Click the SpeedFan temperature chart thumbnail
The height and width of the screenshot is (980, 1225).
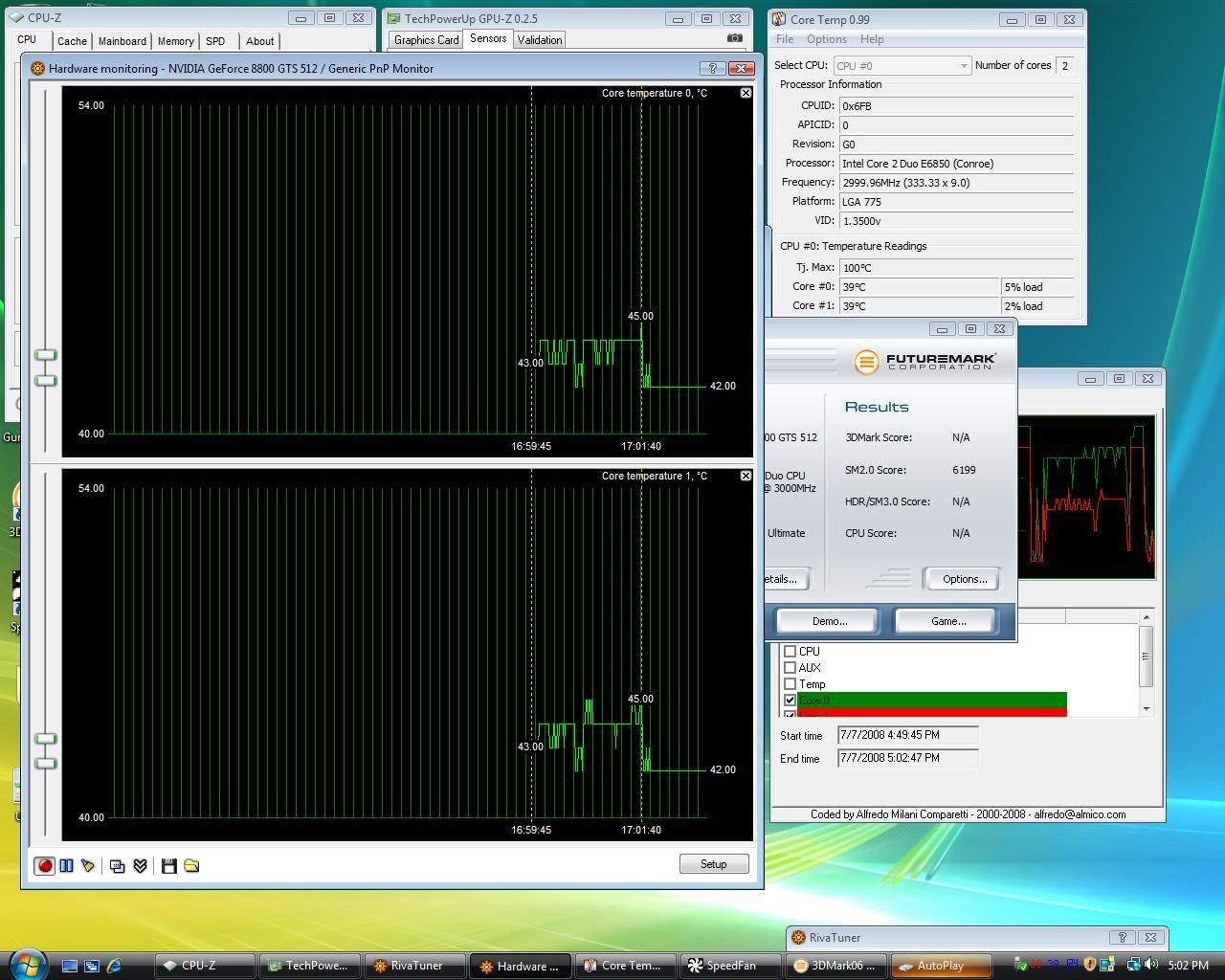[1086, 498]
